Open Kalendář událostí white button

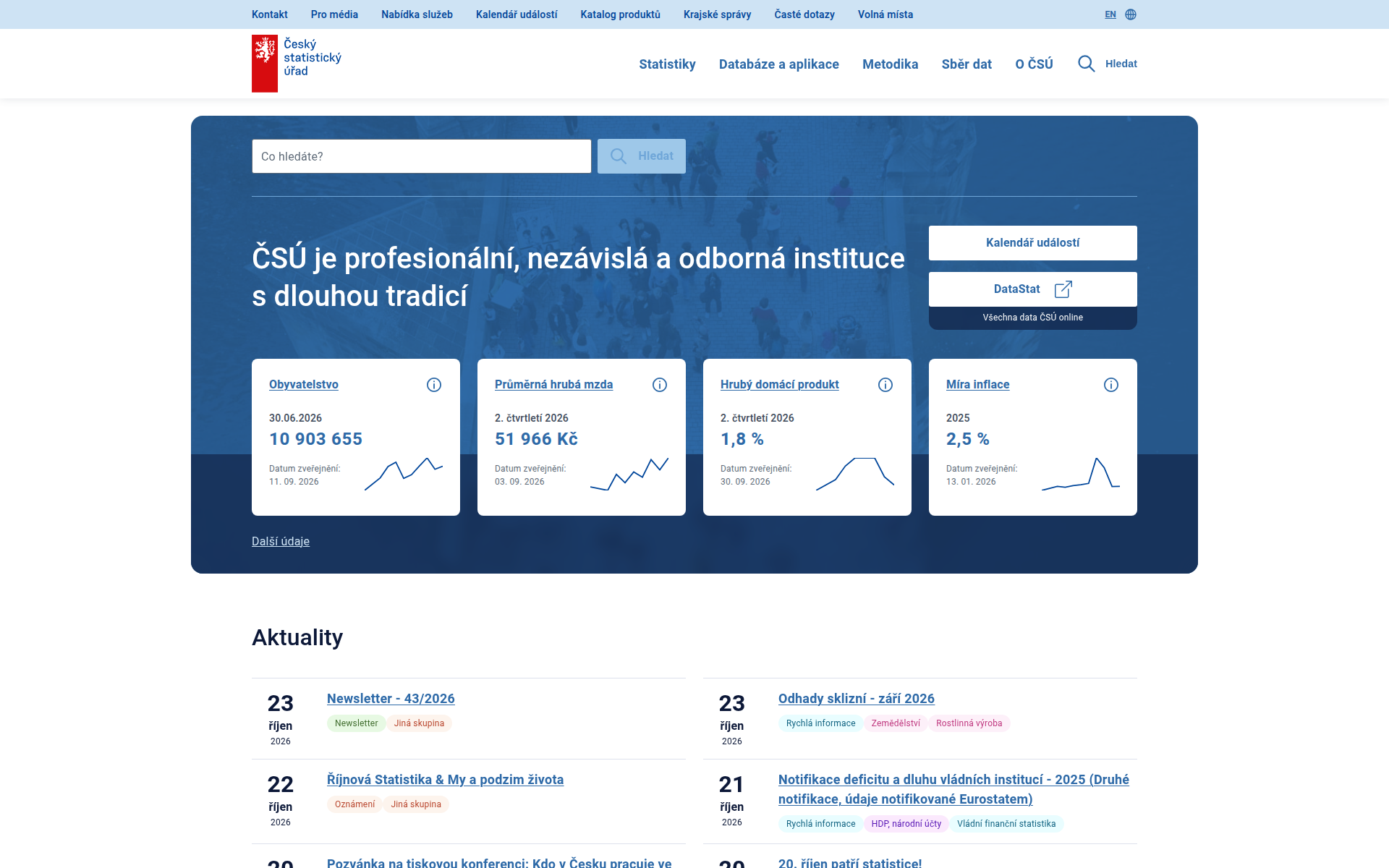[1033, 243]
